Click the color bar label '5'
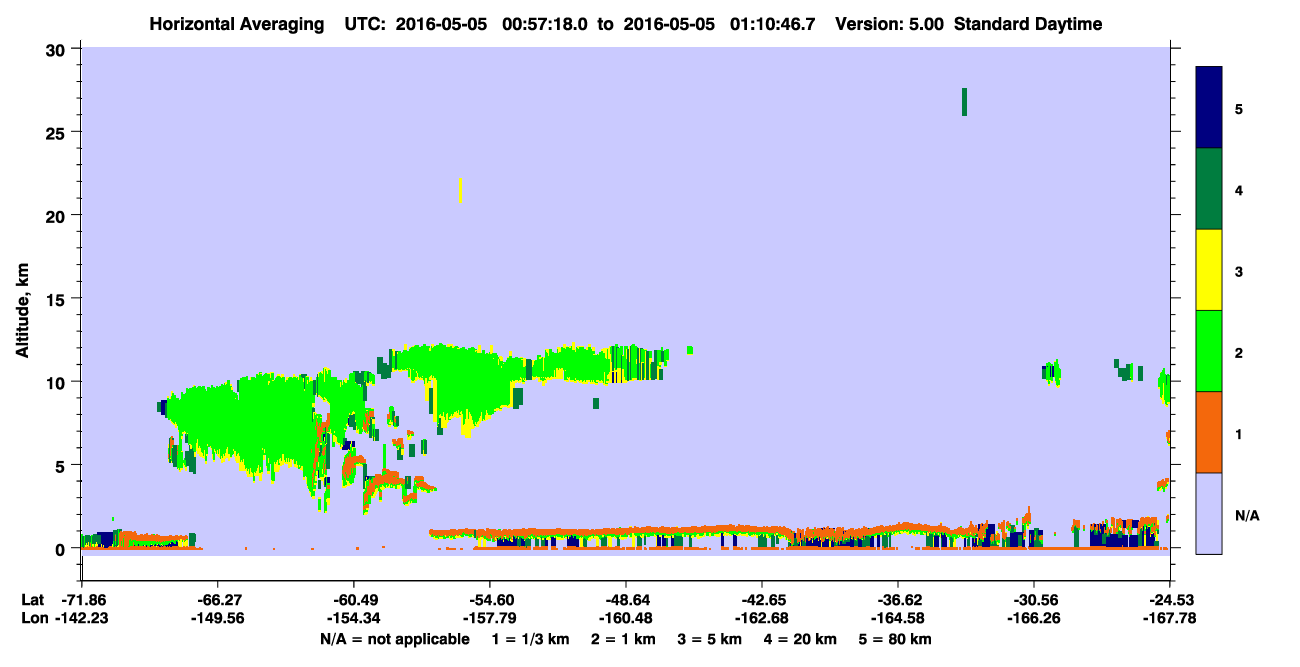This screenshot has height=667, width=1300. pos(1239,109)
